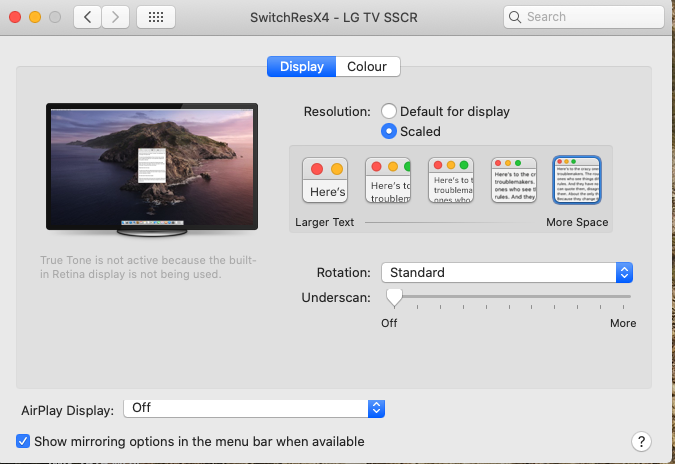
Task: Click the Underscan slider handle
Action: pyautogui.click(x=394, y=297)
